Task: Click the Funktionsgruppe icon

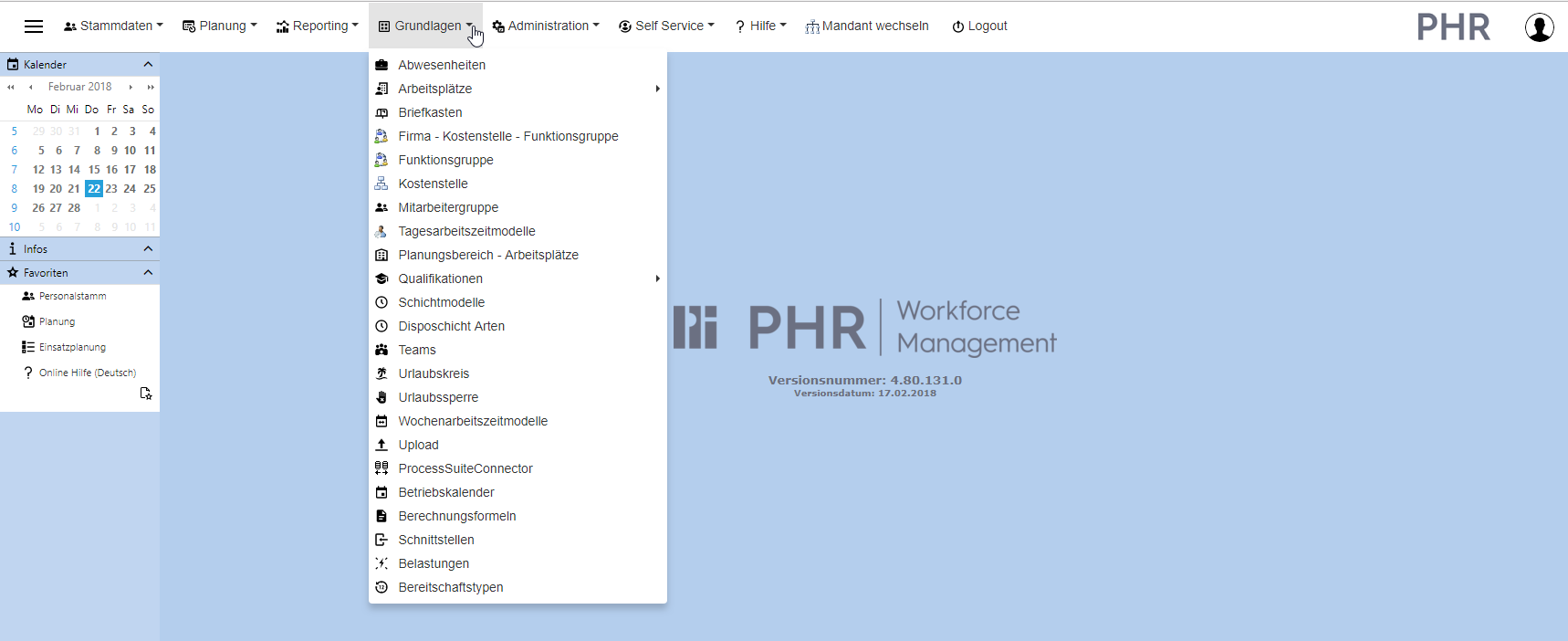Action: [x=382, y=160]
